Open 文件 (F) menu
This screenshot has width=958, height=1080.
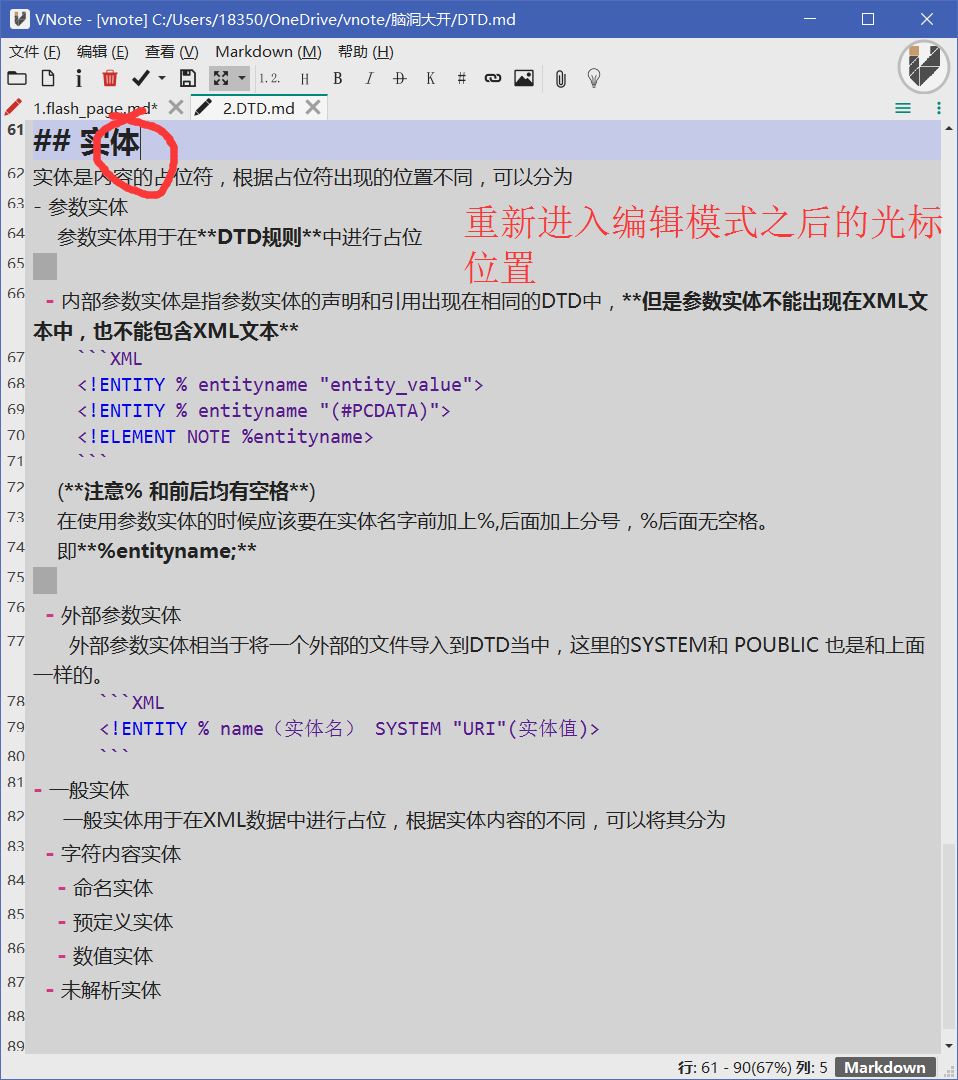click(34, 52)
